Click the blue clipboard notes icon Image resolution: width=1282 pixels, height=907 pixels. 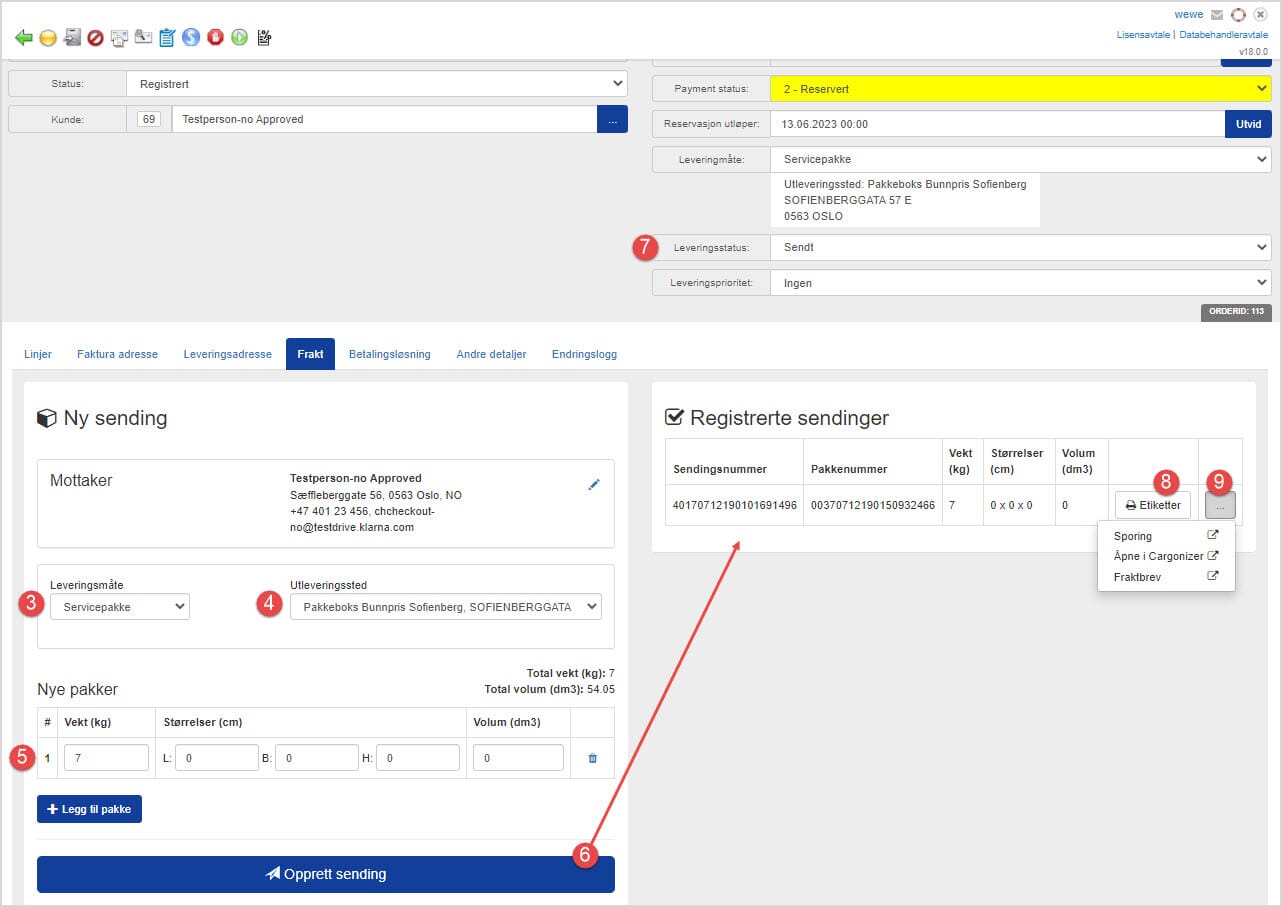[167, 38]
